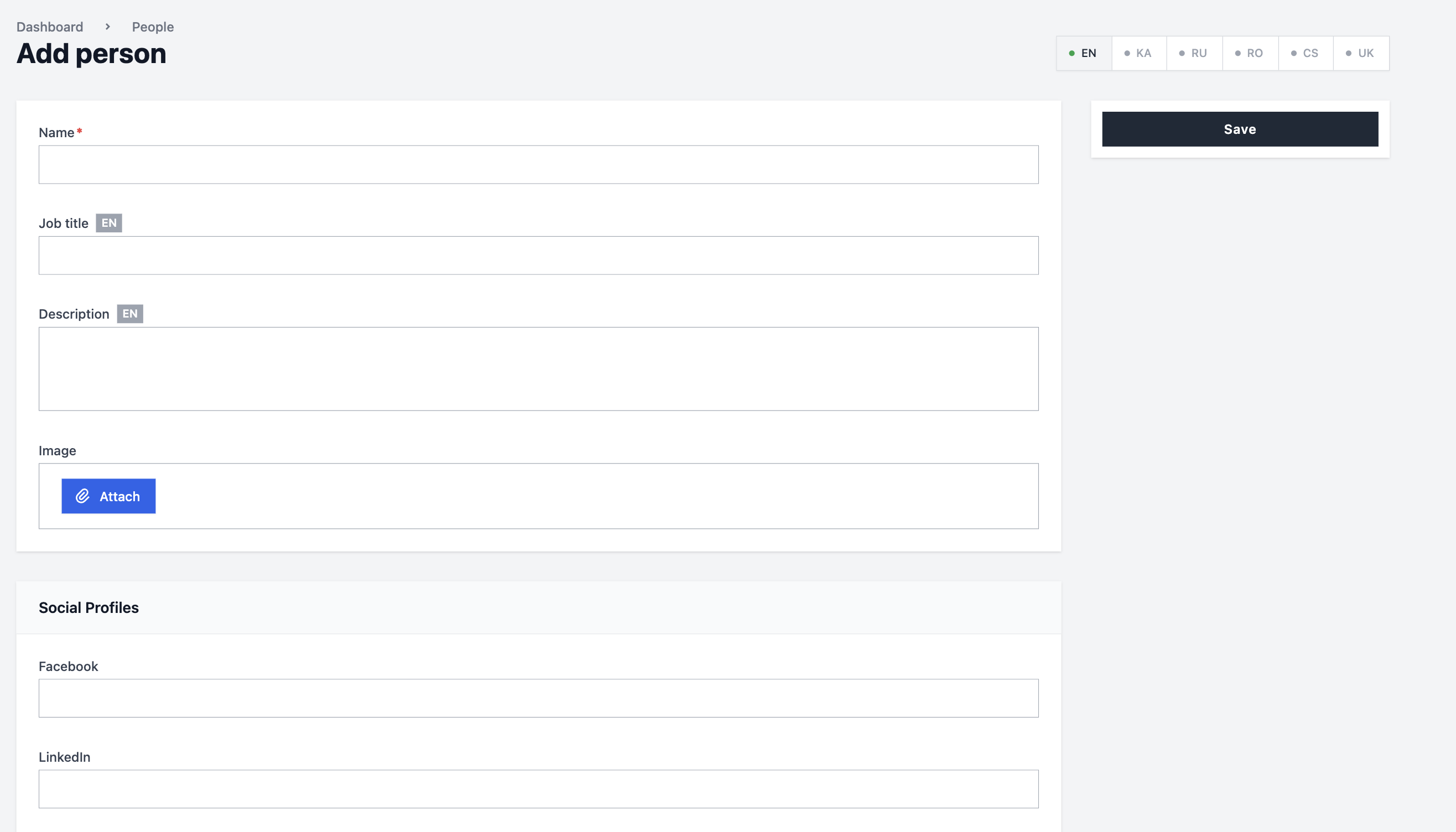Screen dimensions: 1456x832
Task: Switch to the RO language tab
Action: tap(1250, 53)
